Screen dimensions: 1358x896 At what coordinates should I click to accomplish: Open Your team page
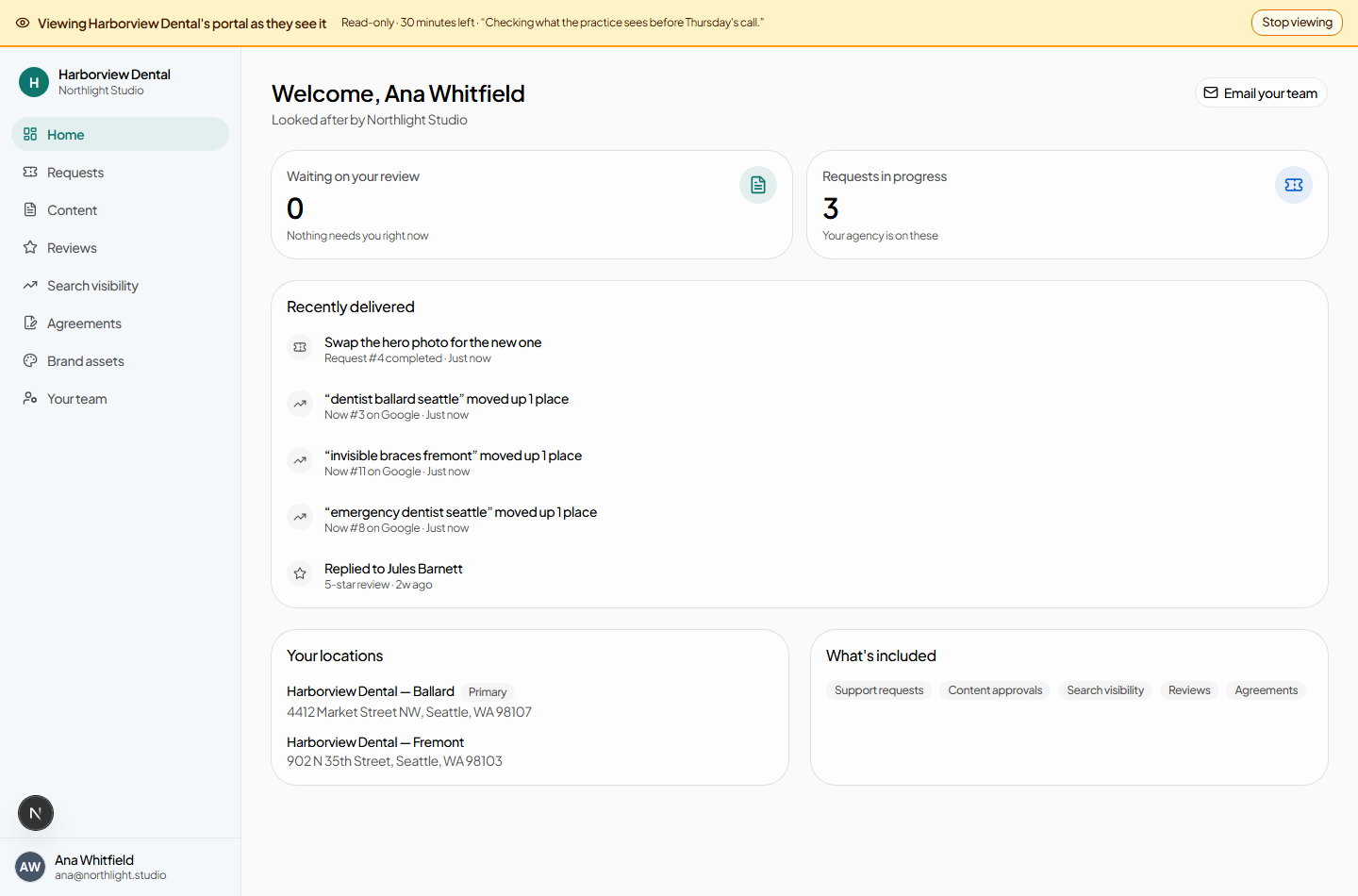coord(120,398)
